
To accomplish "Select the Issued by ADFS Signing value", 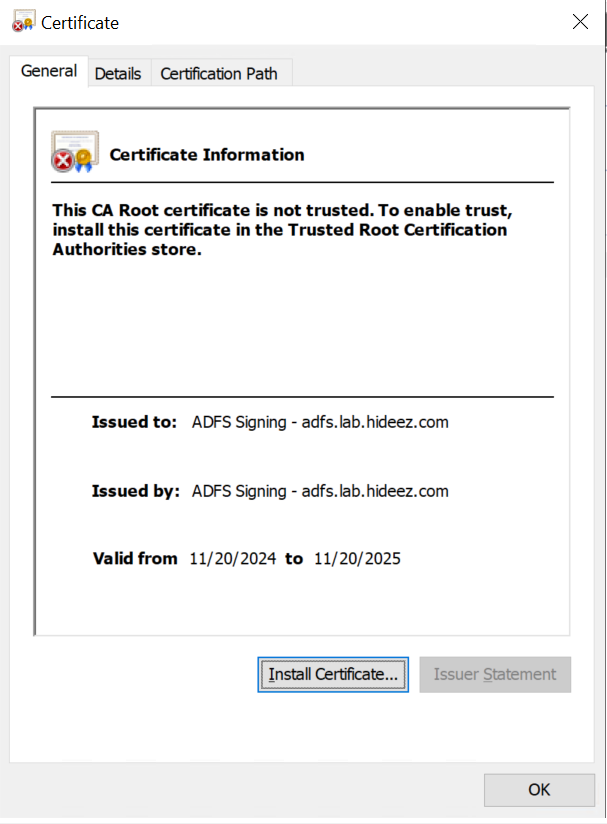I will [x=320, y=491].
